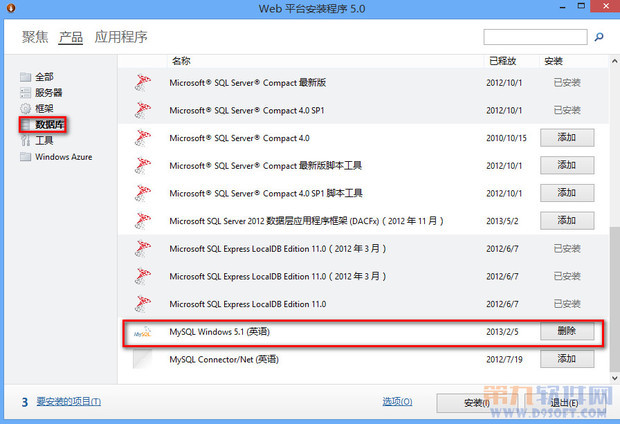620x424 pixels.
Task: Click icon for LocalDB Edition 11.0 without date
Action: pyautogui.click(x=143, y=304)
